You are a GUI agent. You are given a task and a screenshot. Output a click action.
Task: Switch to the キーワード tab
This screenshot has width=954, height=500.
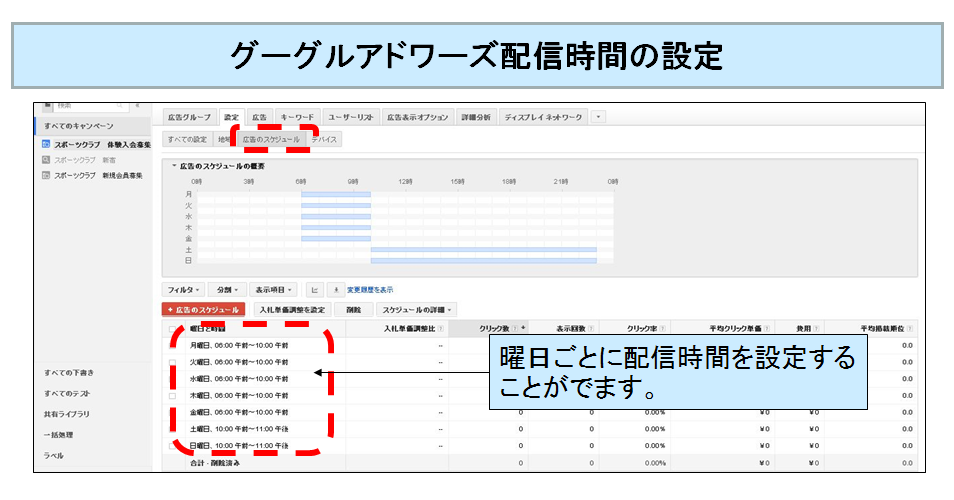coord(297,117)
